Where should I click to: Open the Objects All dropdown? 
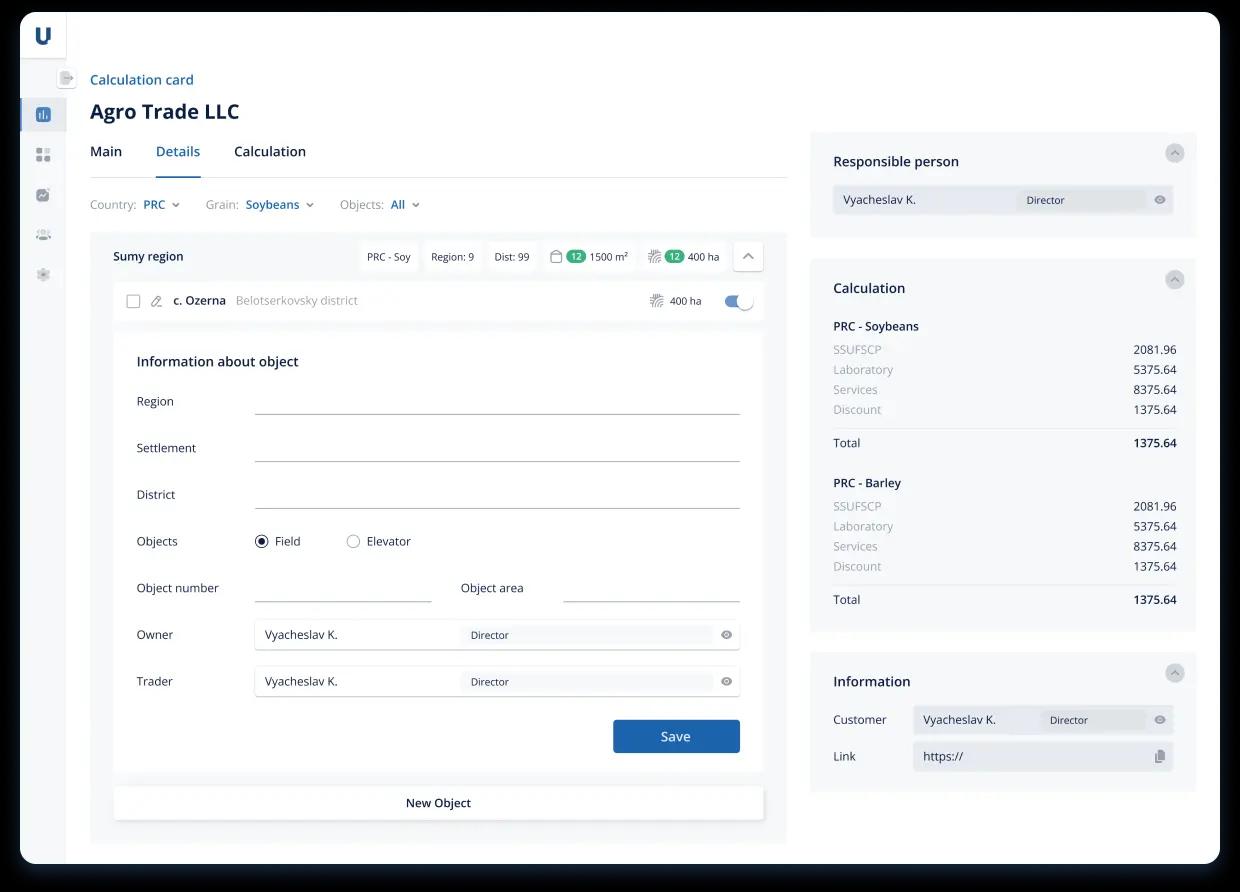tap(405, 205)
